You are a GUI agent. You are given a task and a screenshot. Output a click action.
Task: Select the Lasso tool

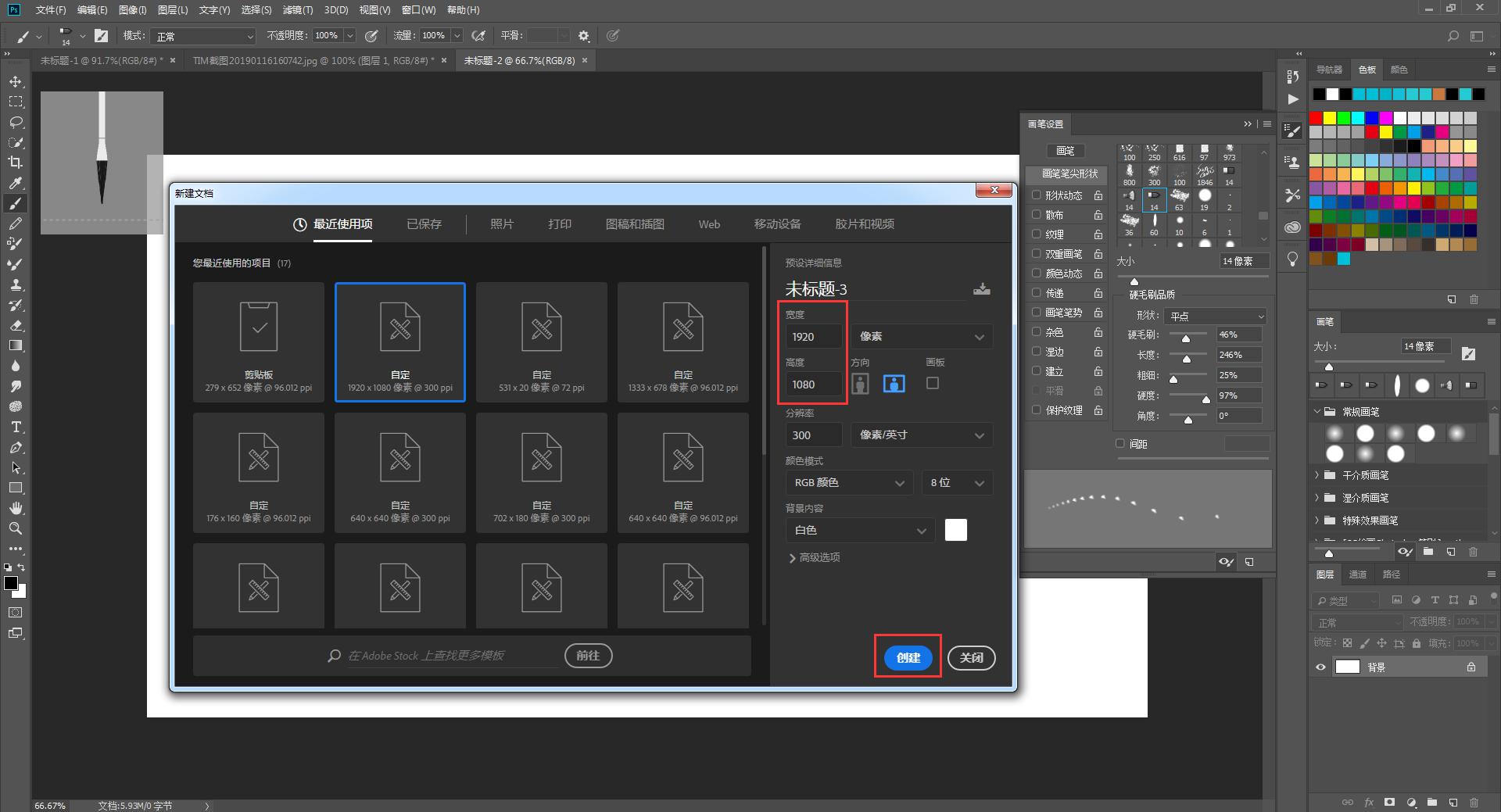16,122
